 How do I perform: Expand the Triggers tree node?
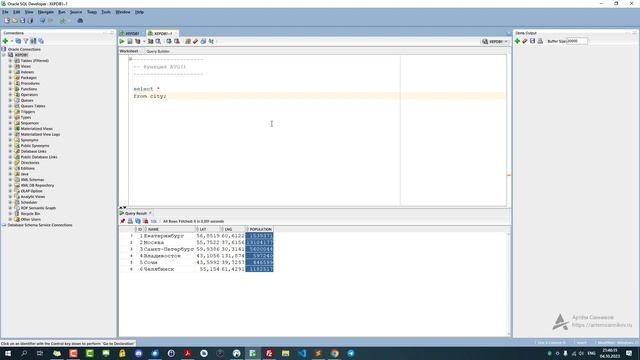[11, 112]
